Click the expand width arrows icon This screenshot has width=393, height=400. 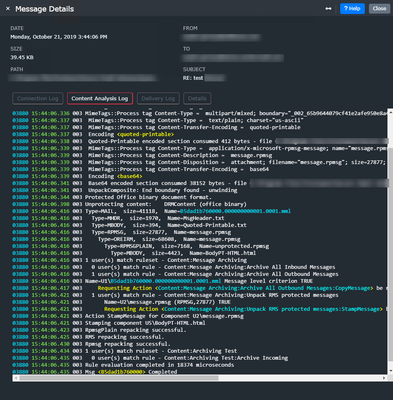pos(328,9)
